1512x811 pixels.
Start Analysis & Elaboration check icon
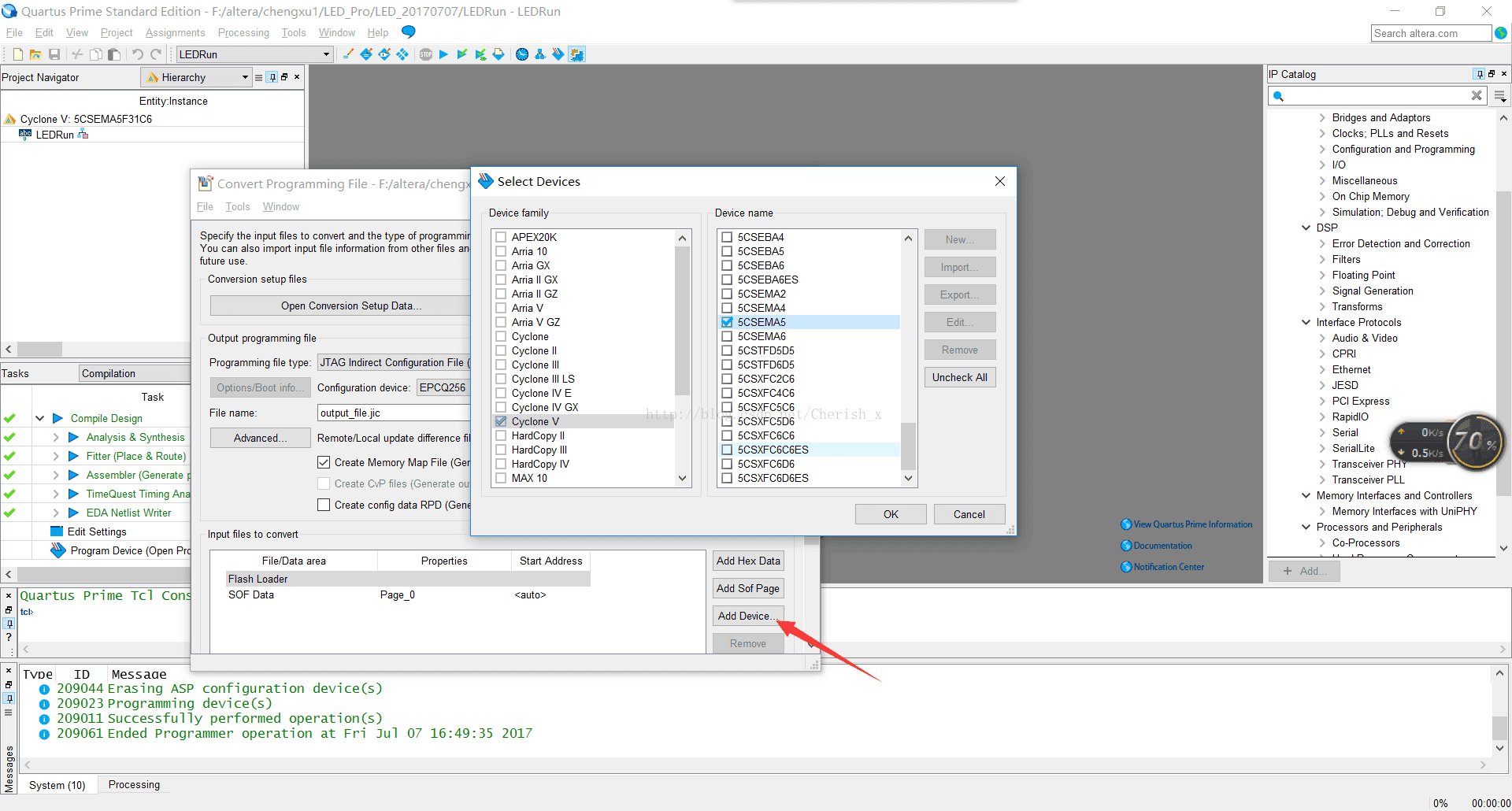[462, 54]
